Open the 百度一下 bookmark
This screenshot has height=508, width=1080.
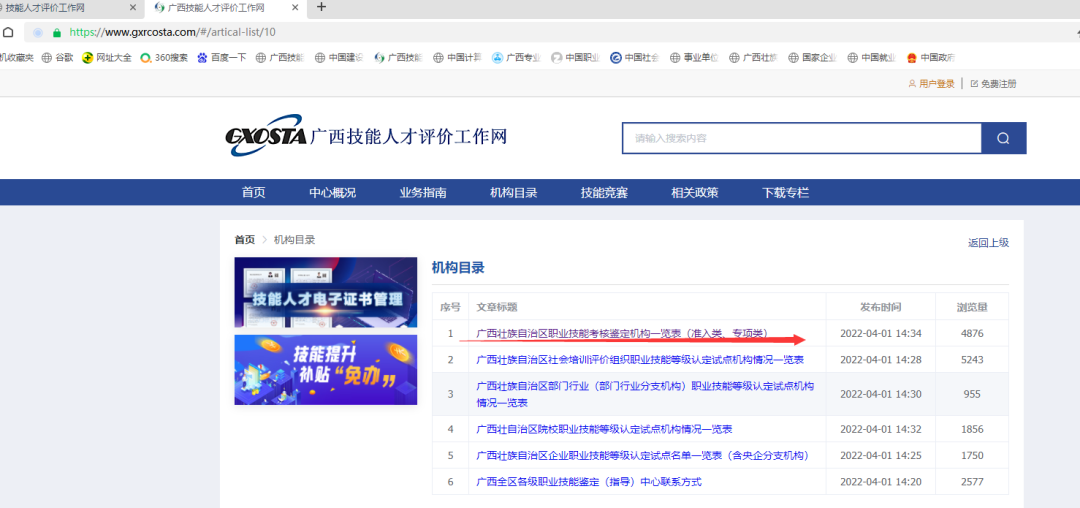[x=222, y=57]
